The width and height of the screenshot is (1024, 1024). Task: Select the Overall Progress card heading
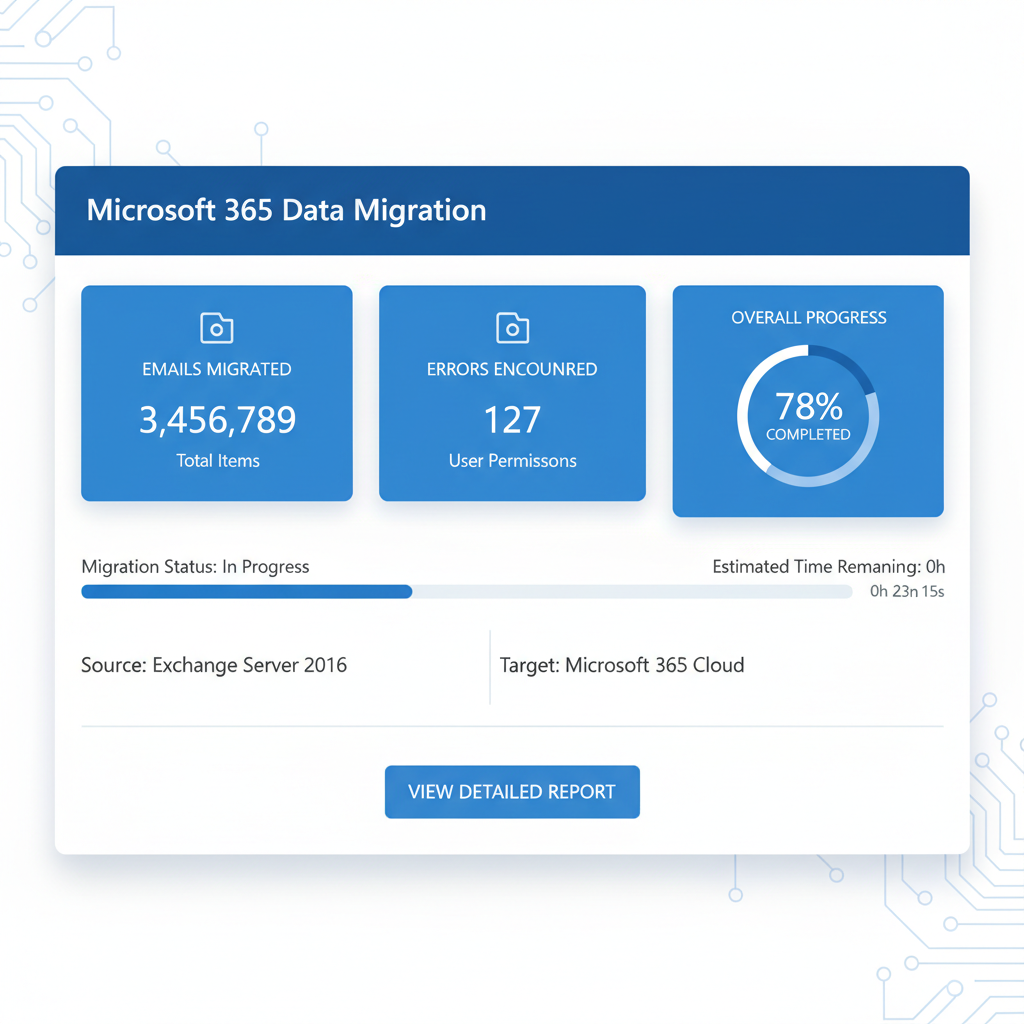808,317
